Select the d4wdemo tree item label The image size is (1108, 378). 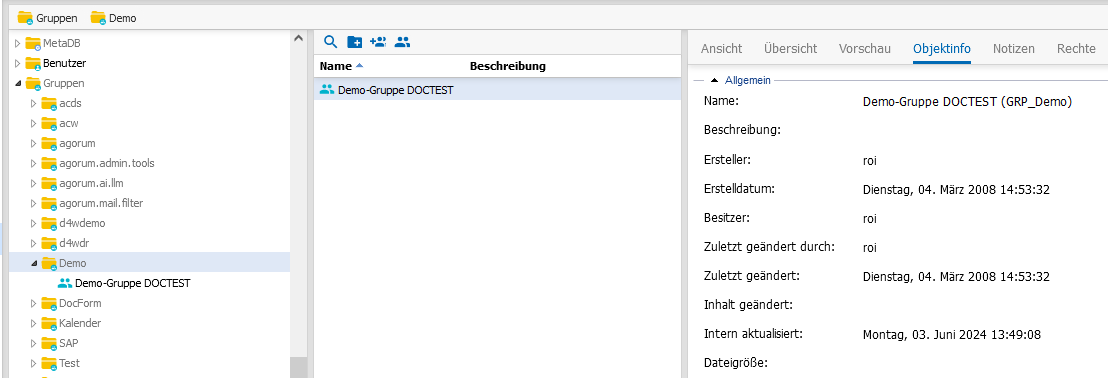pos(82,223)
